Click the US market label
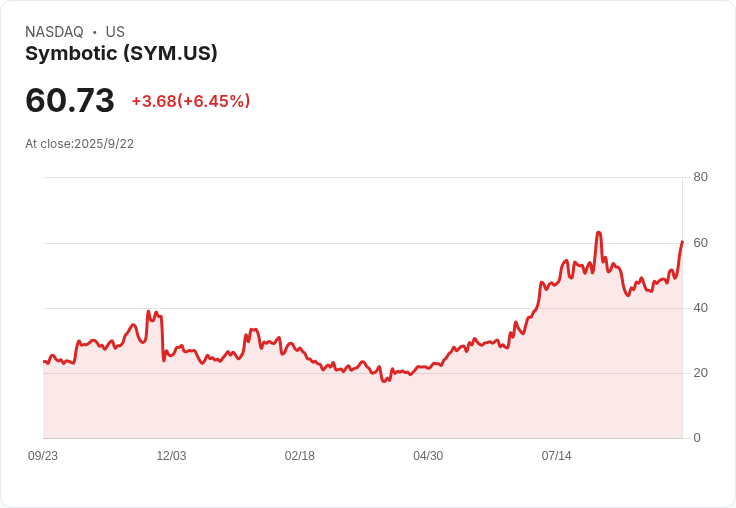 point(115,32)
